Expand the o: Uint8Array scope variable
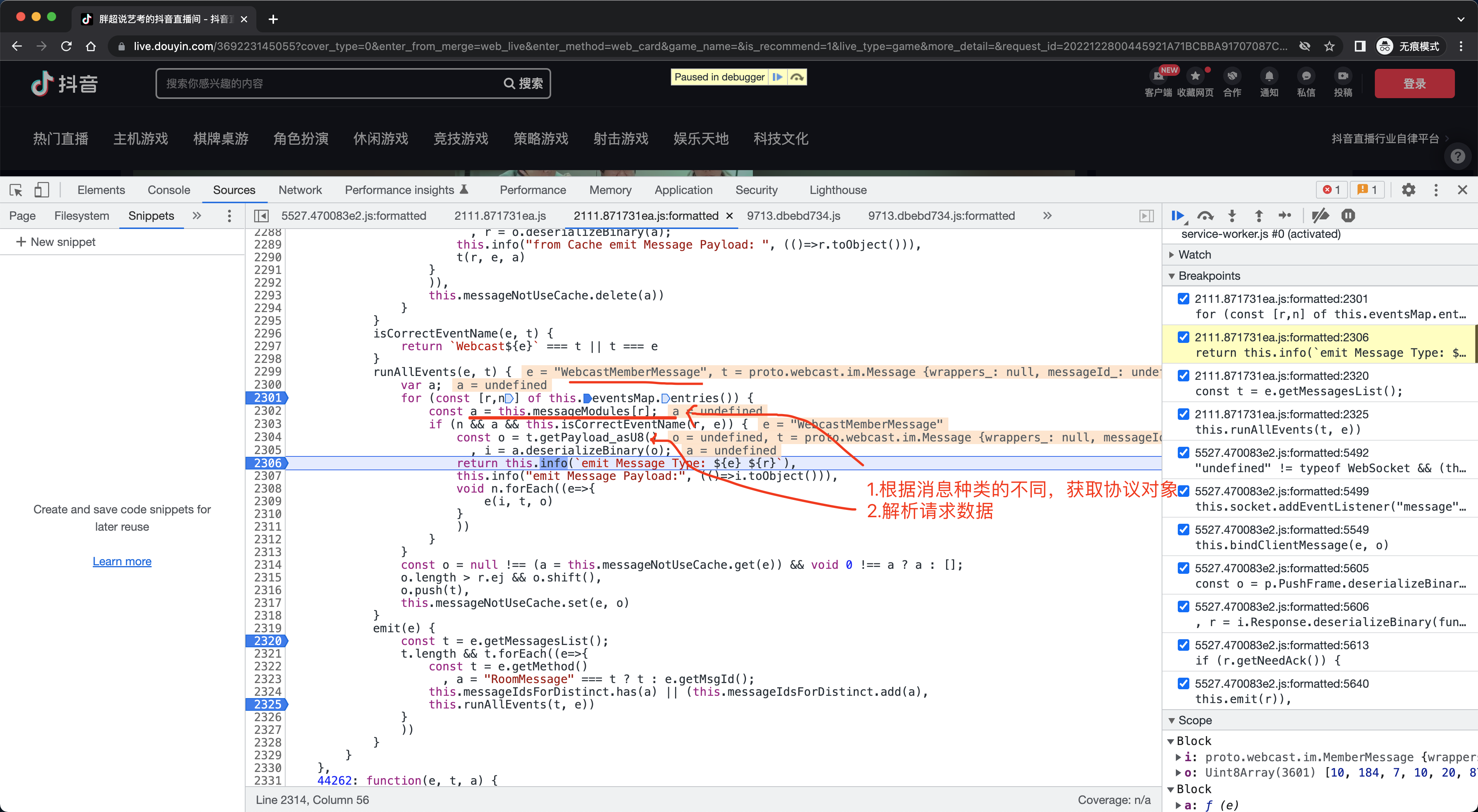 tap(1179, 772)
